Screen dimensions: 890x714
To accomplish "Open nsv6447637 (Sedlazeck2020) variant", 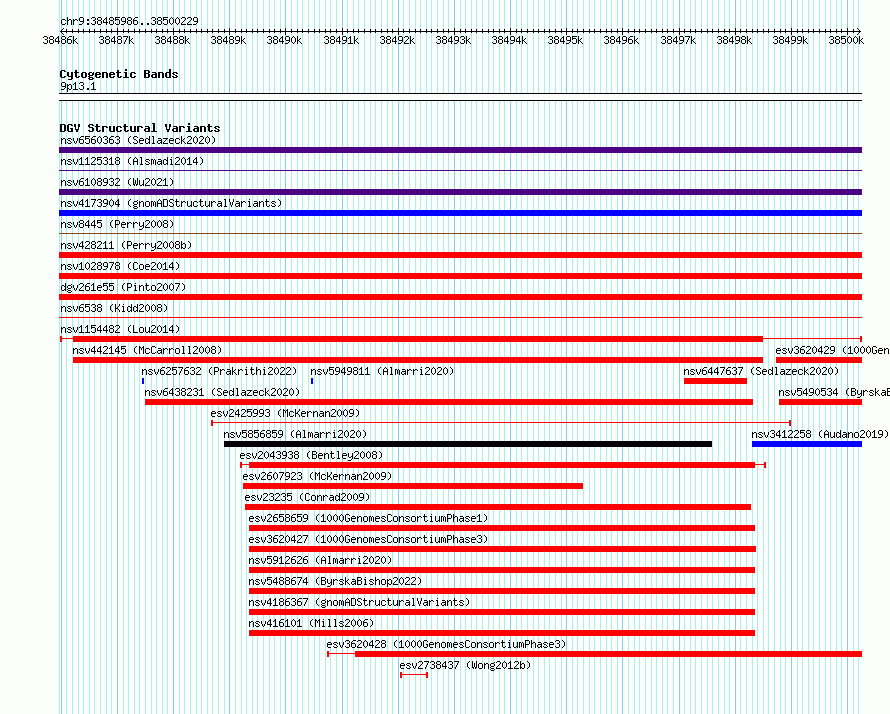I will (761, 371).
